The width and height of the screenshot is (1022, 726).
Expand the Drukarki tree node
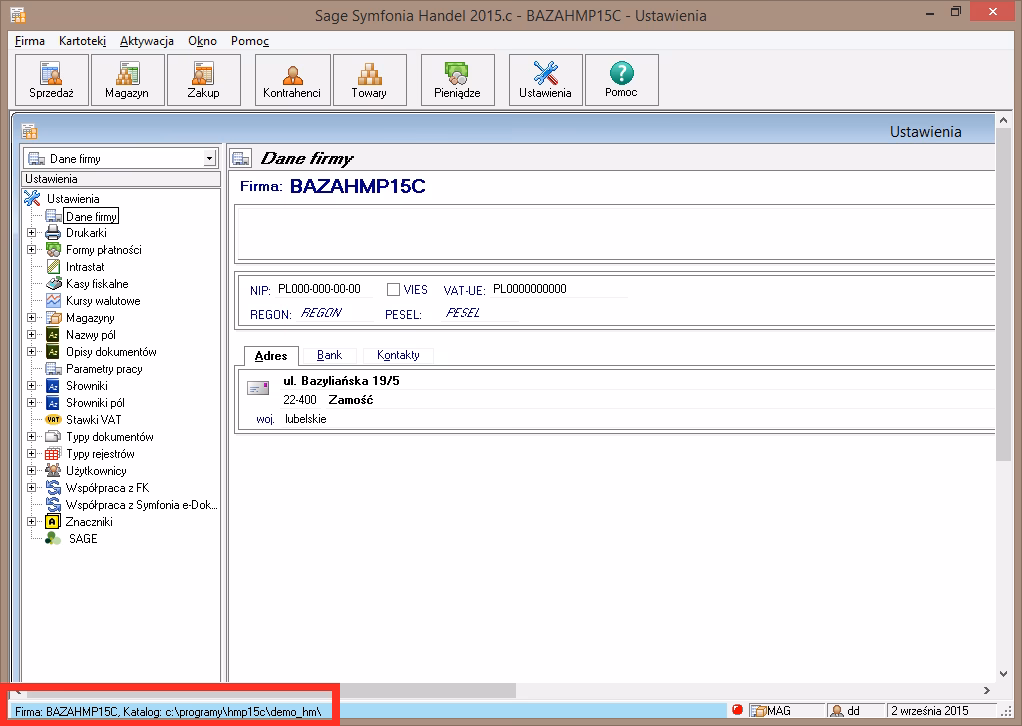click(32, 233)
